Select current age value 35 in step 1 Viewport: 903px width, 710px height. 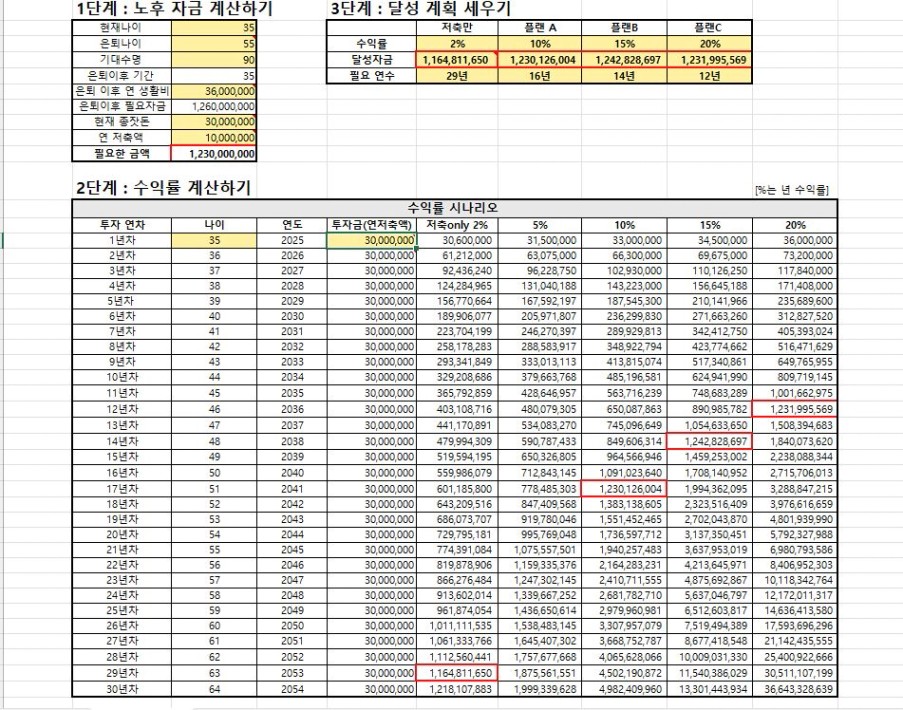[214, 28]
